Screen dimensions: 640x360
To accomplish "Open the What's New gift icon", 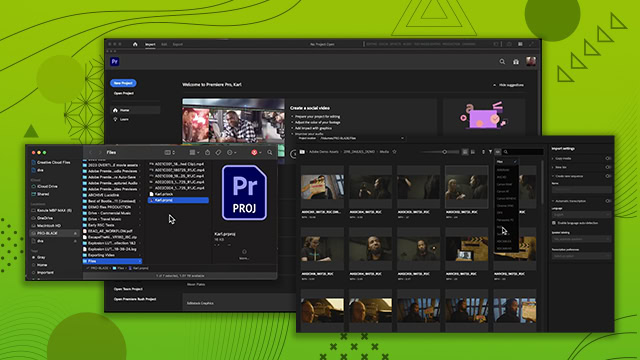I will pyautogui.click(x=516, y=62).
